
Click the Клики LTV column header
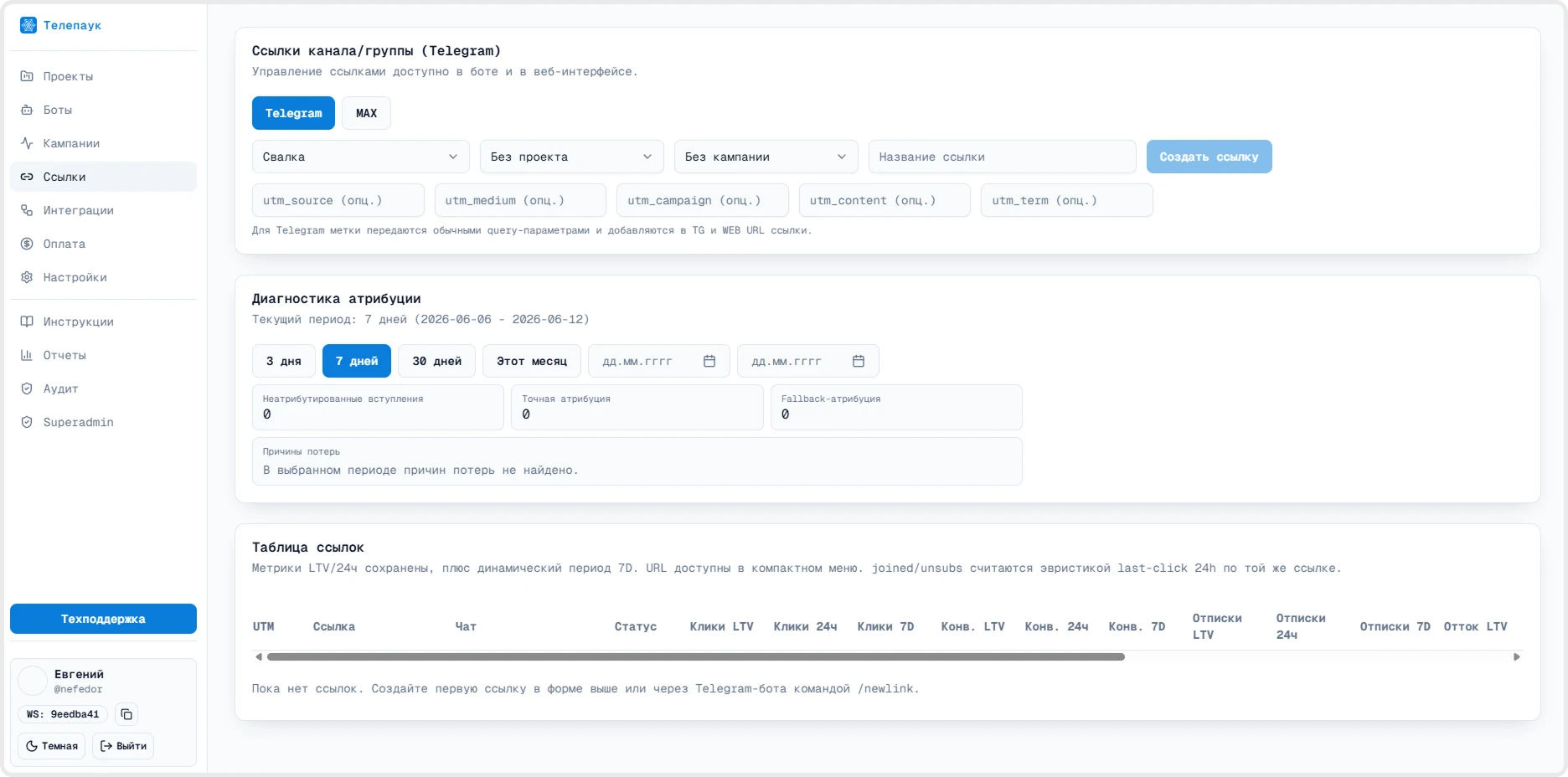[722, 626]
